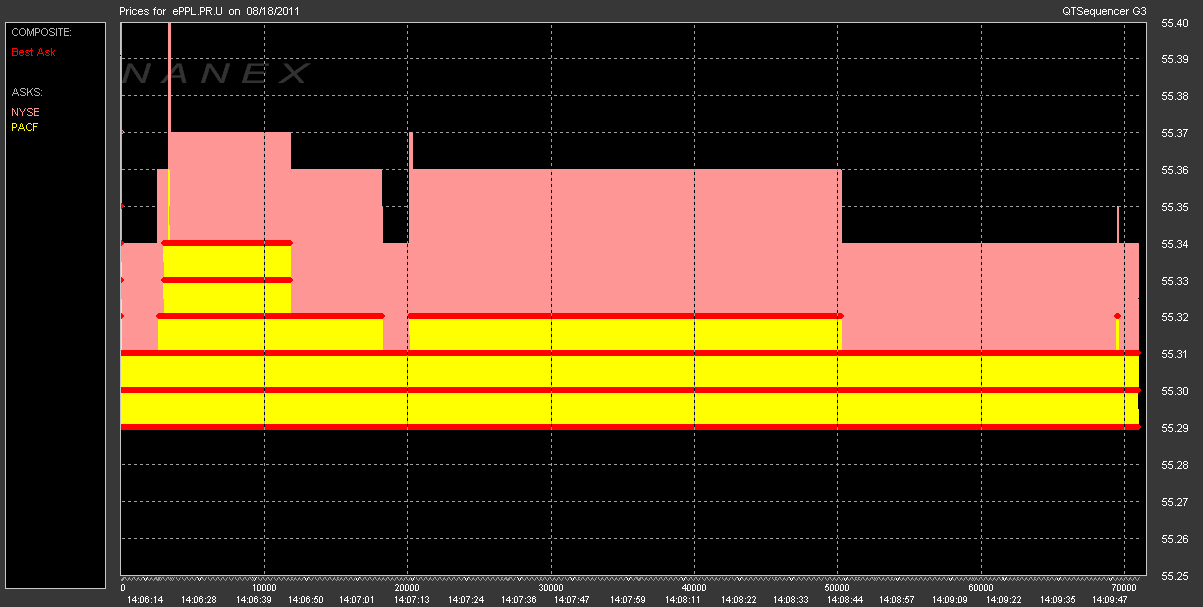Click the 'ASKS:' legend heading
This screenshot has height=607, width=1203.
click(26, 92)
